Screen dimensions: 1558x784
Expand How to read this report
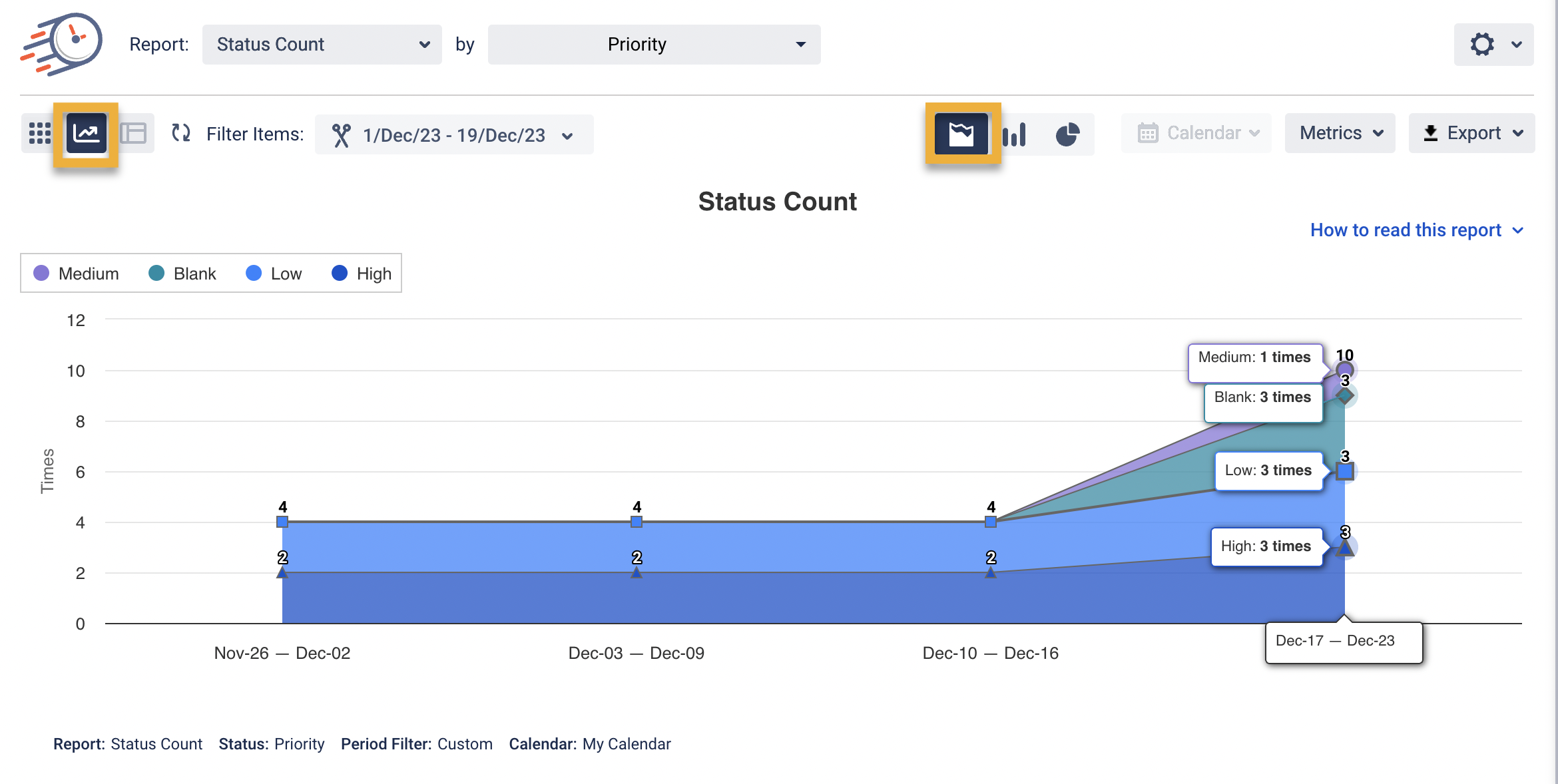tap(1416, 230)
